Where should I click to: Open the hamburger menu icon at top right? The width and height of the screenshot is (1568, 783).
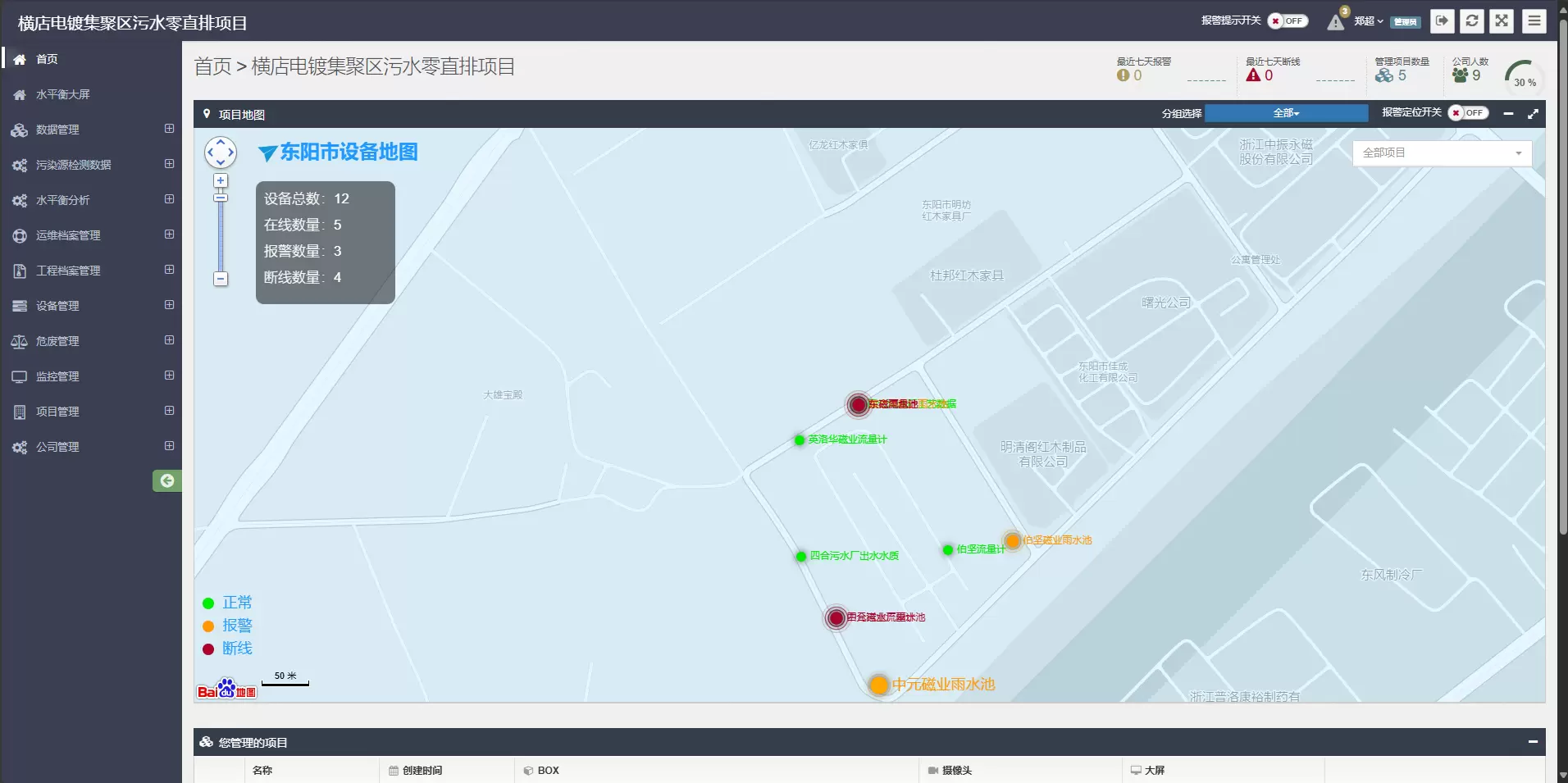pos(1534,21)
